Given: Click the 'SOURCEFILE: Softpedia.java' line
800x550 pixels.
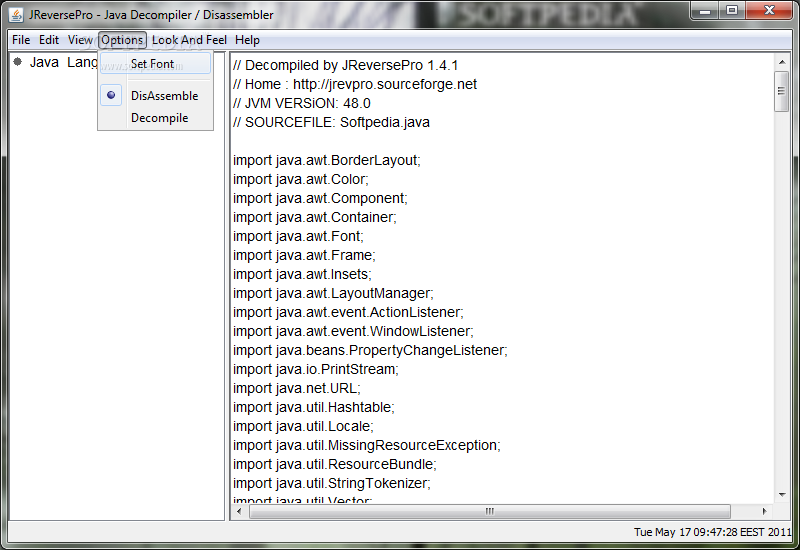Looking at the screenshot, I should (x=331, y=122).
